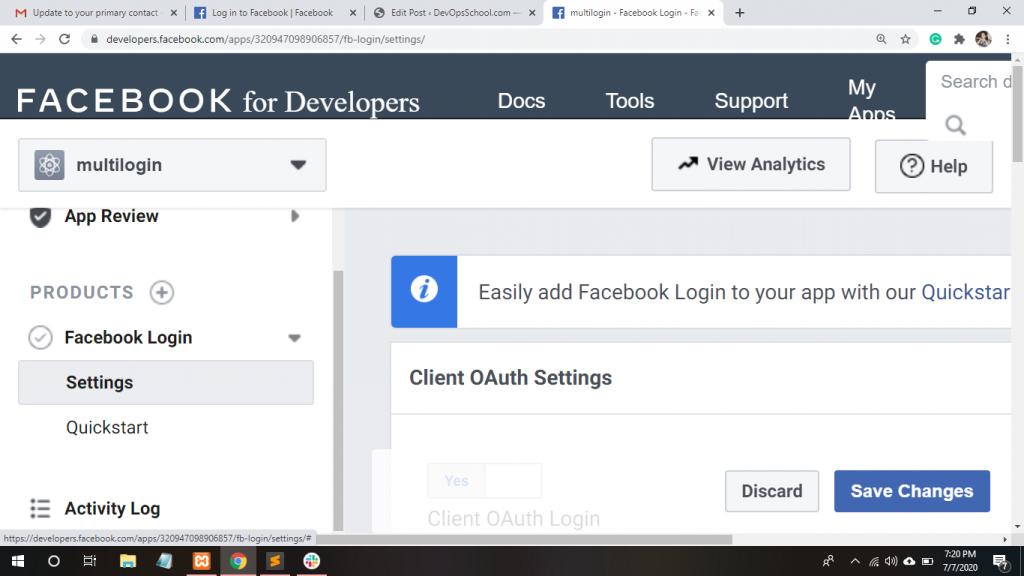Open the extensions puzzle icon
This screenshot has height=576, width=1024.
[959, 39]
